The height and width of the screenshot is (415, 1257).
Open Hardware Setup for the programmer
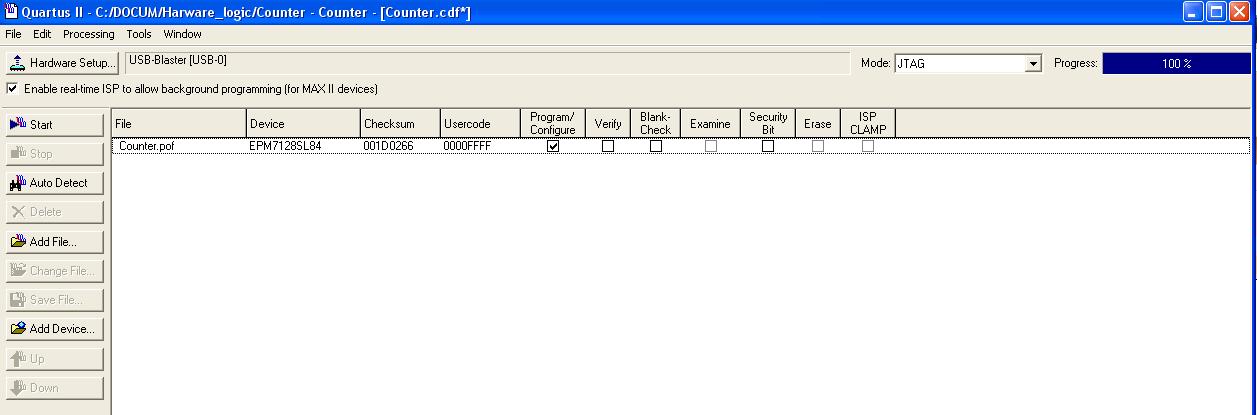(62, 63)
